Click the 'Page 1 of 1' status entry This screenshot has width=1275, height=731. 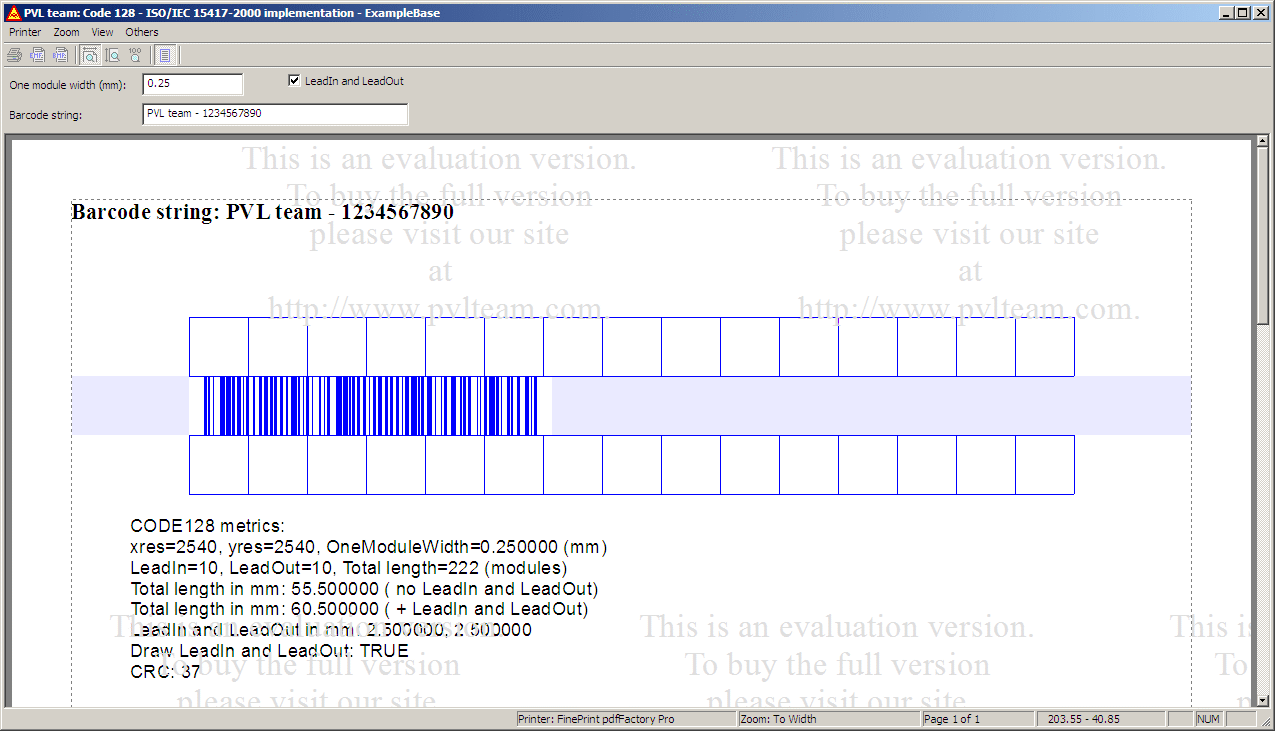(x=978, y=719)
